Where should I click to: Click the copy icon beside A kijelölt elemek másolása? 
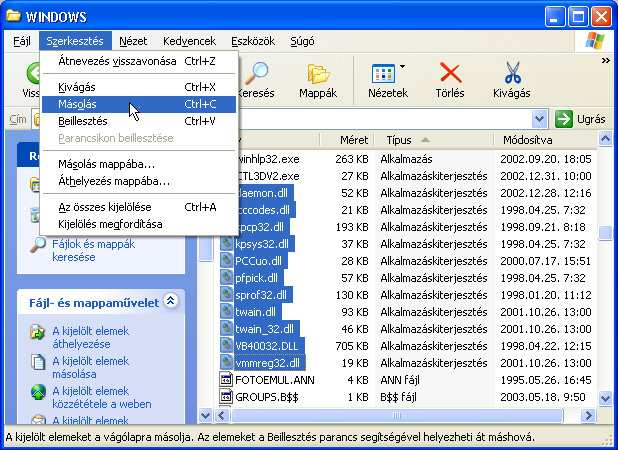click(x=38, y=362)
